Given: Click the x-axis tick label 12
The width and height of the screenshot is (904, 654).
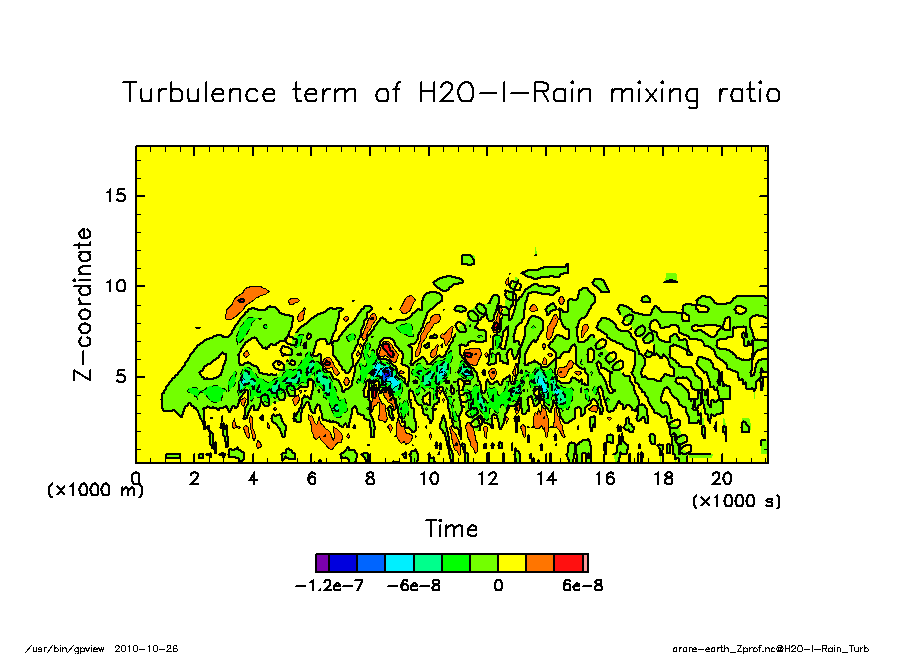Looking at the screenshot, I should [487, 478].
